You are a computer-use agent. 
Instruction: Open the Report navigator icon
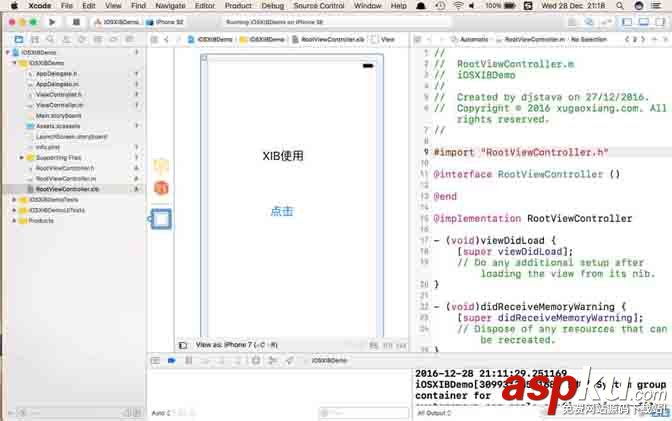[129, 39]
